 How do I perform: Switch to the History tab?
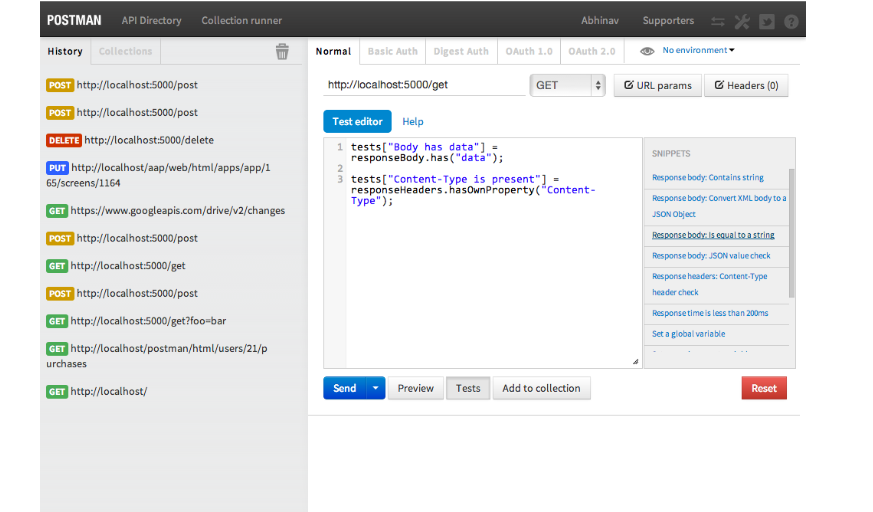coord(65,51)
